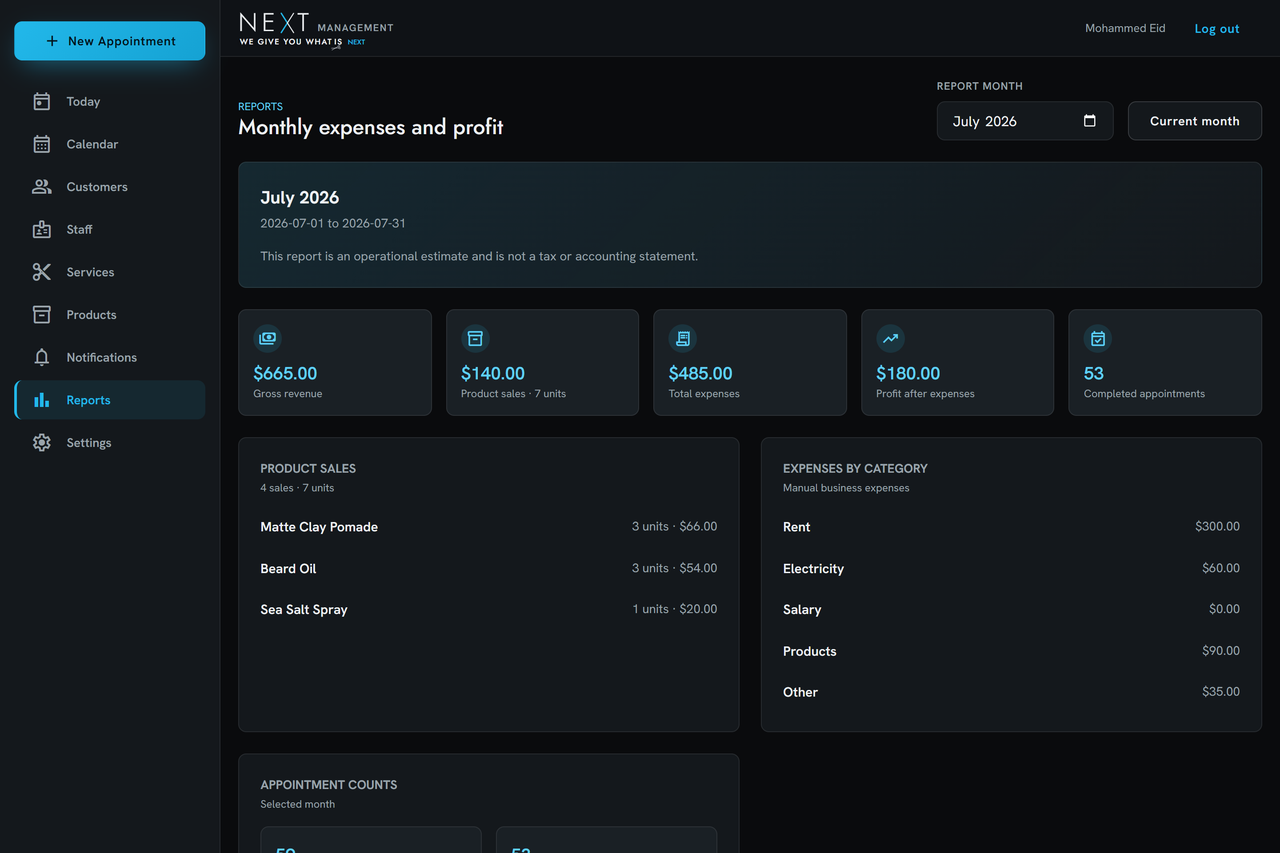
Task: Click the Products expense category row
Action: pyautogui.click(x=1011, y=651)
